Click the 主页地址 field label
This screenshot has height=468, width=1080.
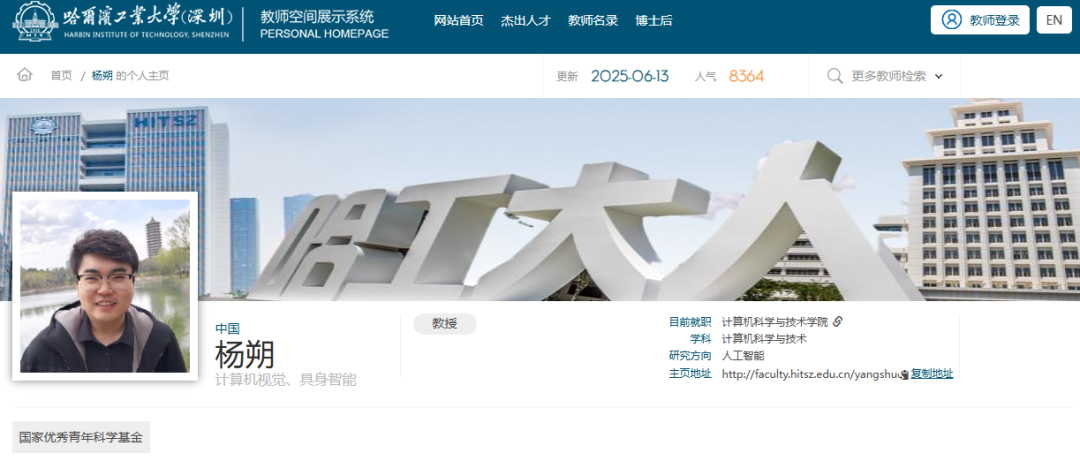pyautogui.click(x=690, y=374)
